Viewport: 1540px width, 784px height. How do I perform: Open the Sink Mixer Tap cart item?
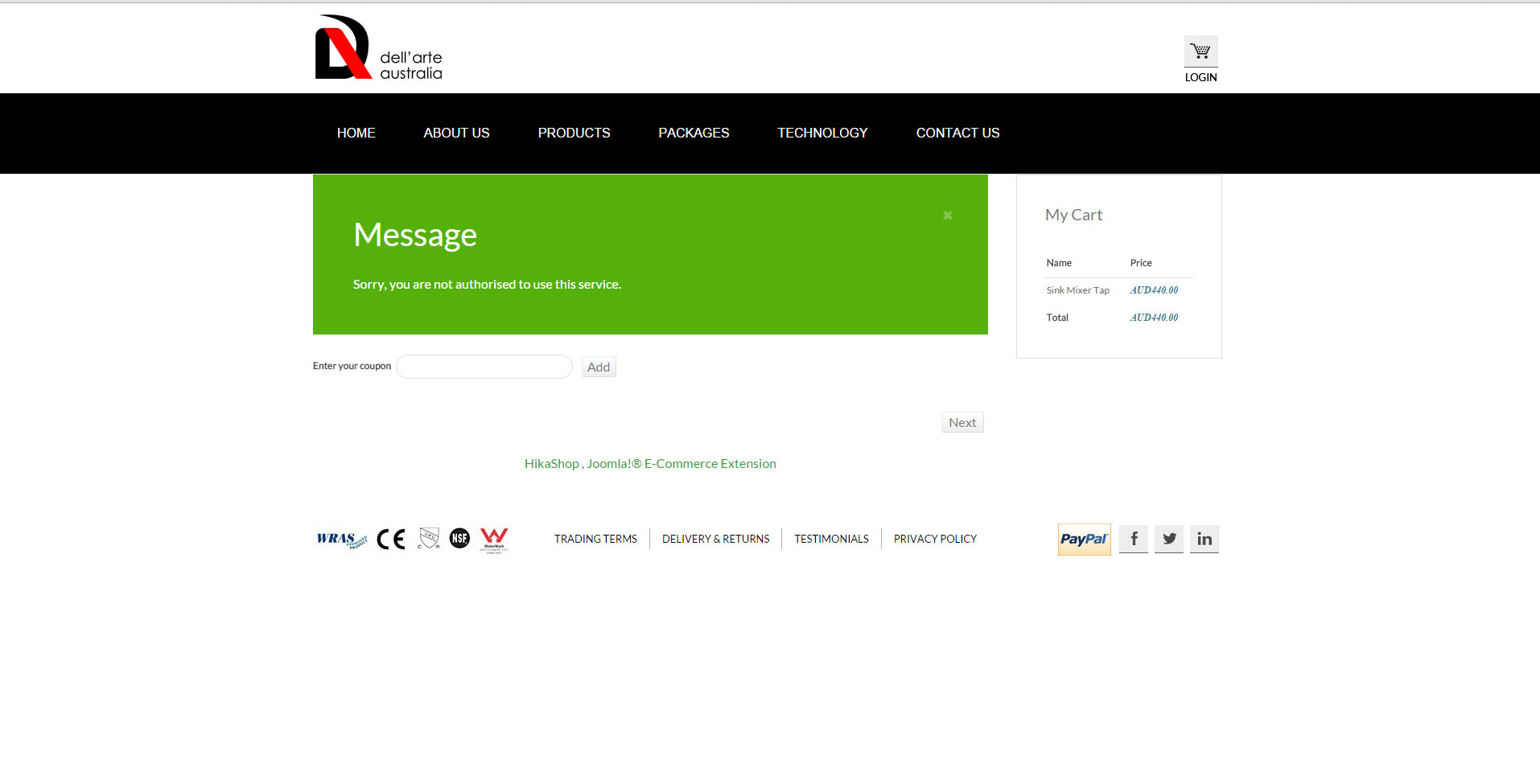[1078, 290]
